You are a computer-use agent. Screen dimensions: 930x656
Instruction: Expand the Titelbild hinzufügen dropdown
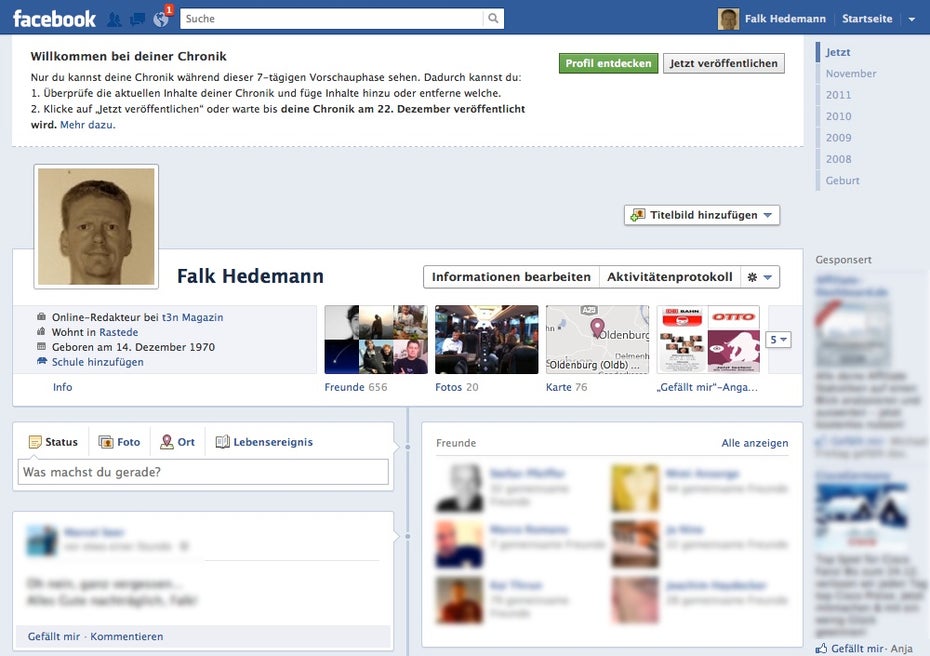767,215
